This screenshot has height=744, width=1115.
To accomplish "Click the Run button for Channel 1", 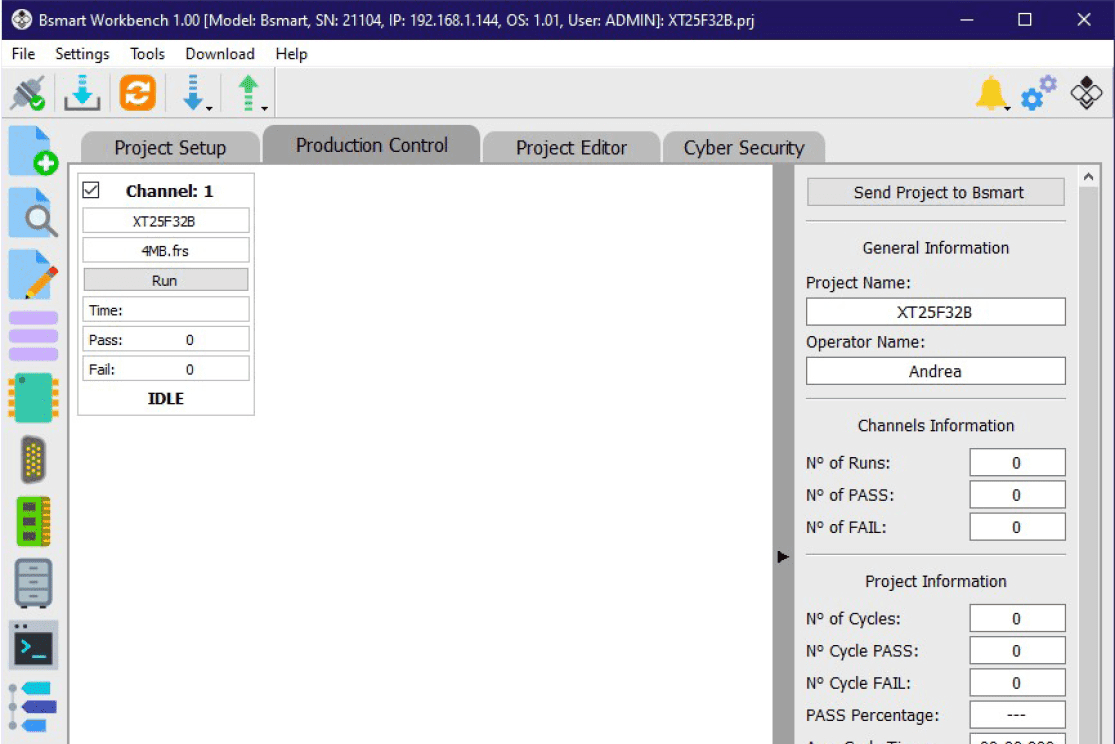I will pyautogui.click(x=166, y=280).
